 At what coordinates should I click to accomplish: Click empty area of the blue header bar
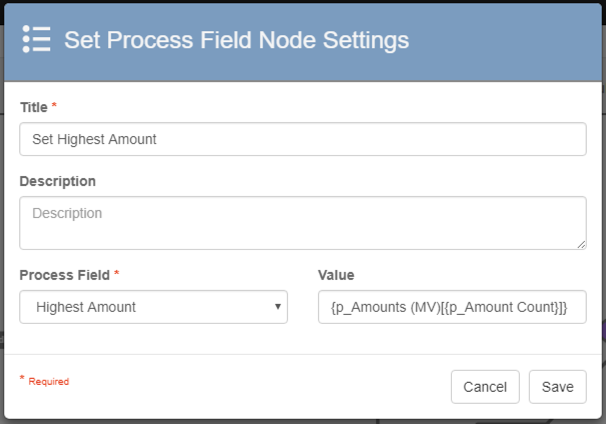500,40
